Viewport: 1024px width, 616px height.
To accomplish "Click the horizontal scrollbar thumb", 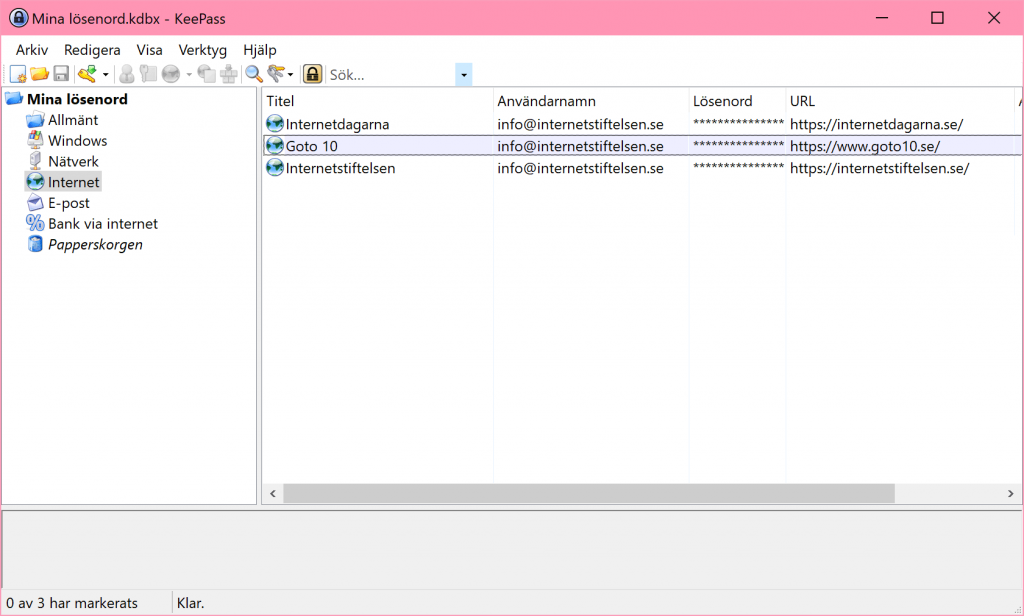I will [588, 493].
